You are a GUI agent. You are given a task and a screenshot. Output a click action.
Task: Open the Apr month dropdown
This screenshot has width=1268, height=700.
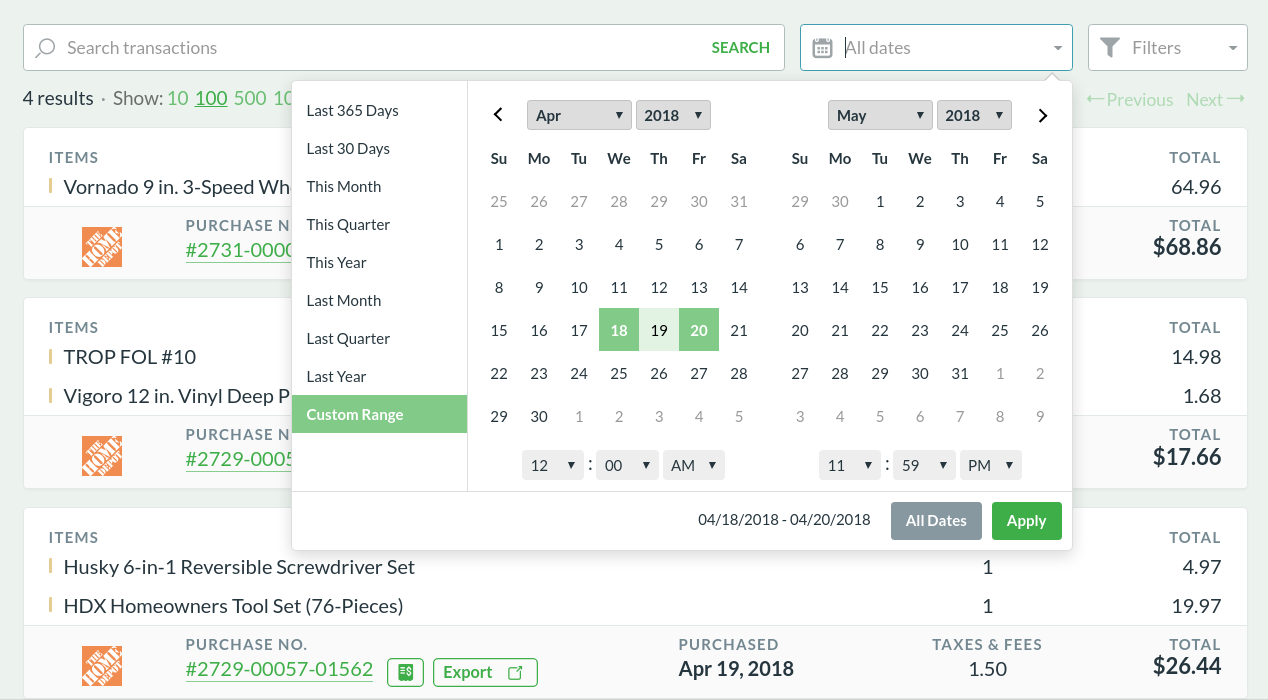tap(579, 114)
